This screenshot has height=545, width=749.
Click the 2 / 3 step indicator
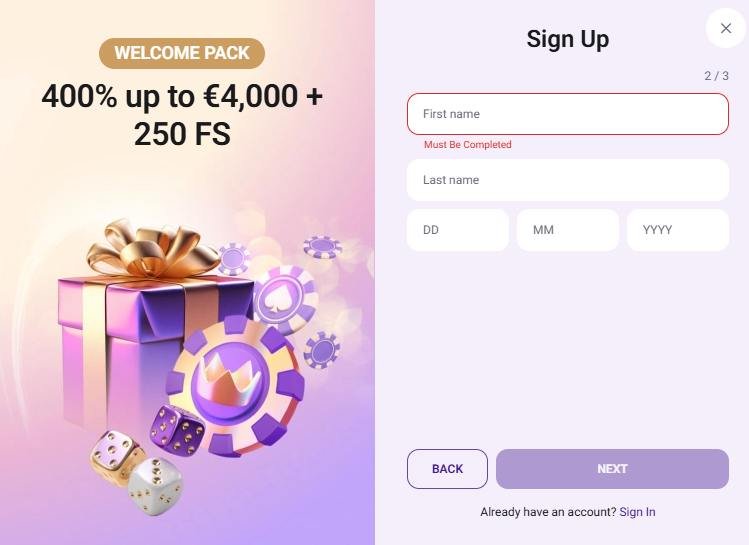[x=717, y=76]
